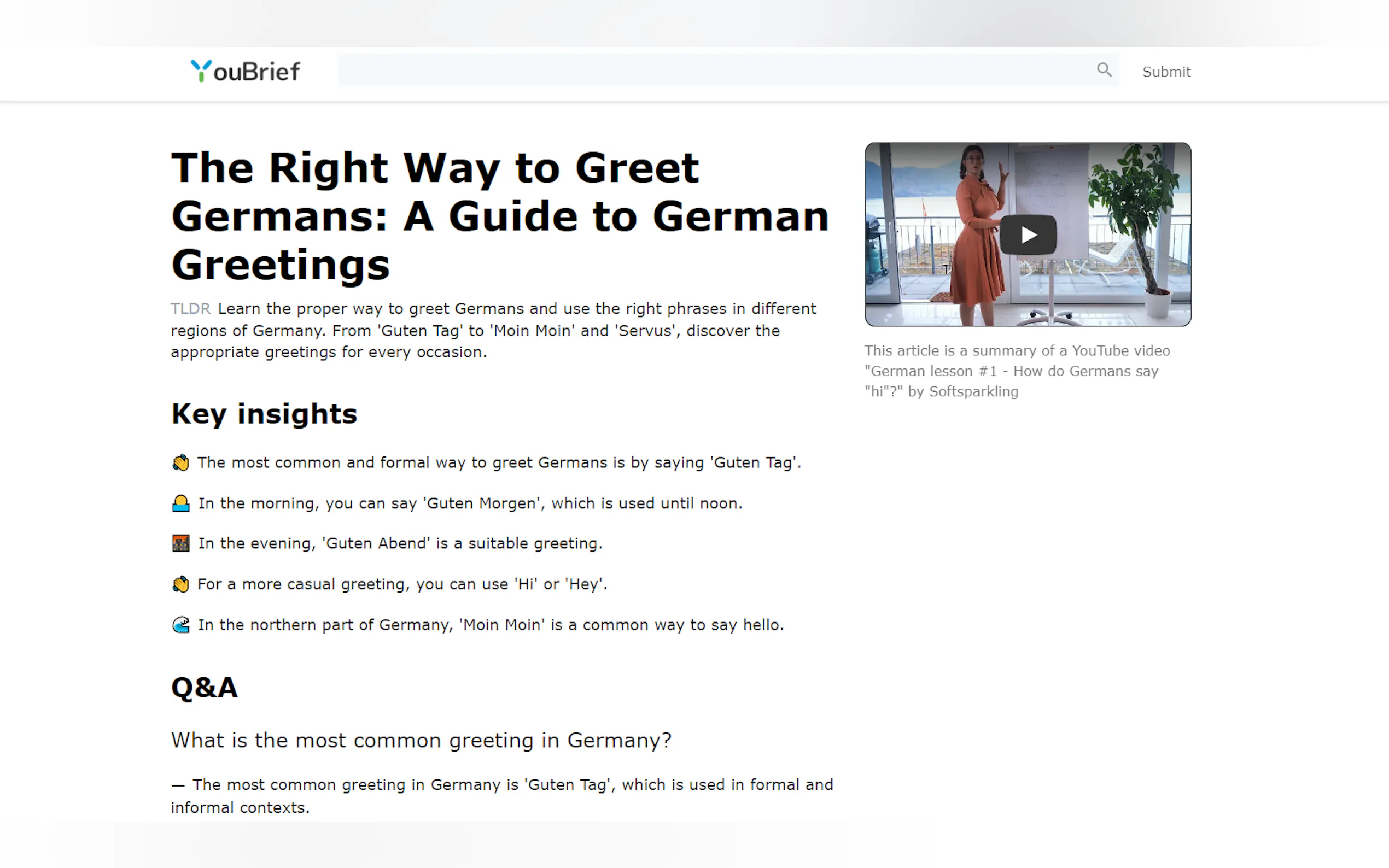Click the clapping emoji beside 'Hi' or 'Hey'
Viewport: 1389px width, 868px height.
click(180, 584)
